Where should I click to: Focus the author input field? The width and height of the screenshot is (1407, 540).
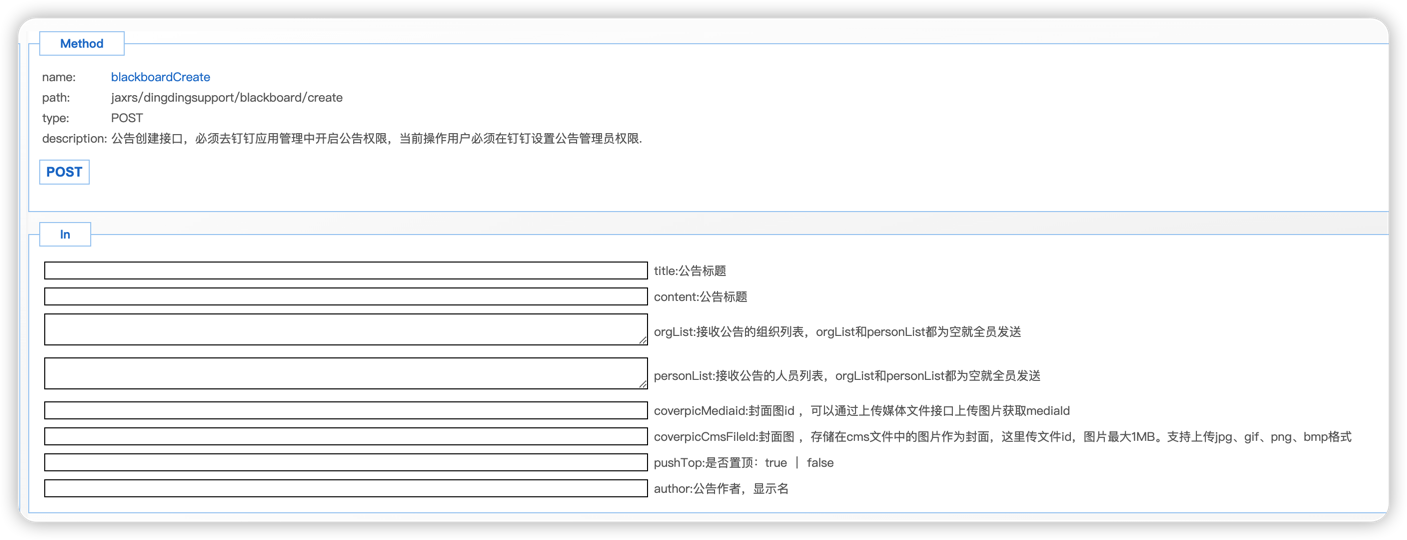coord(345,489)
